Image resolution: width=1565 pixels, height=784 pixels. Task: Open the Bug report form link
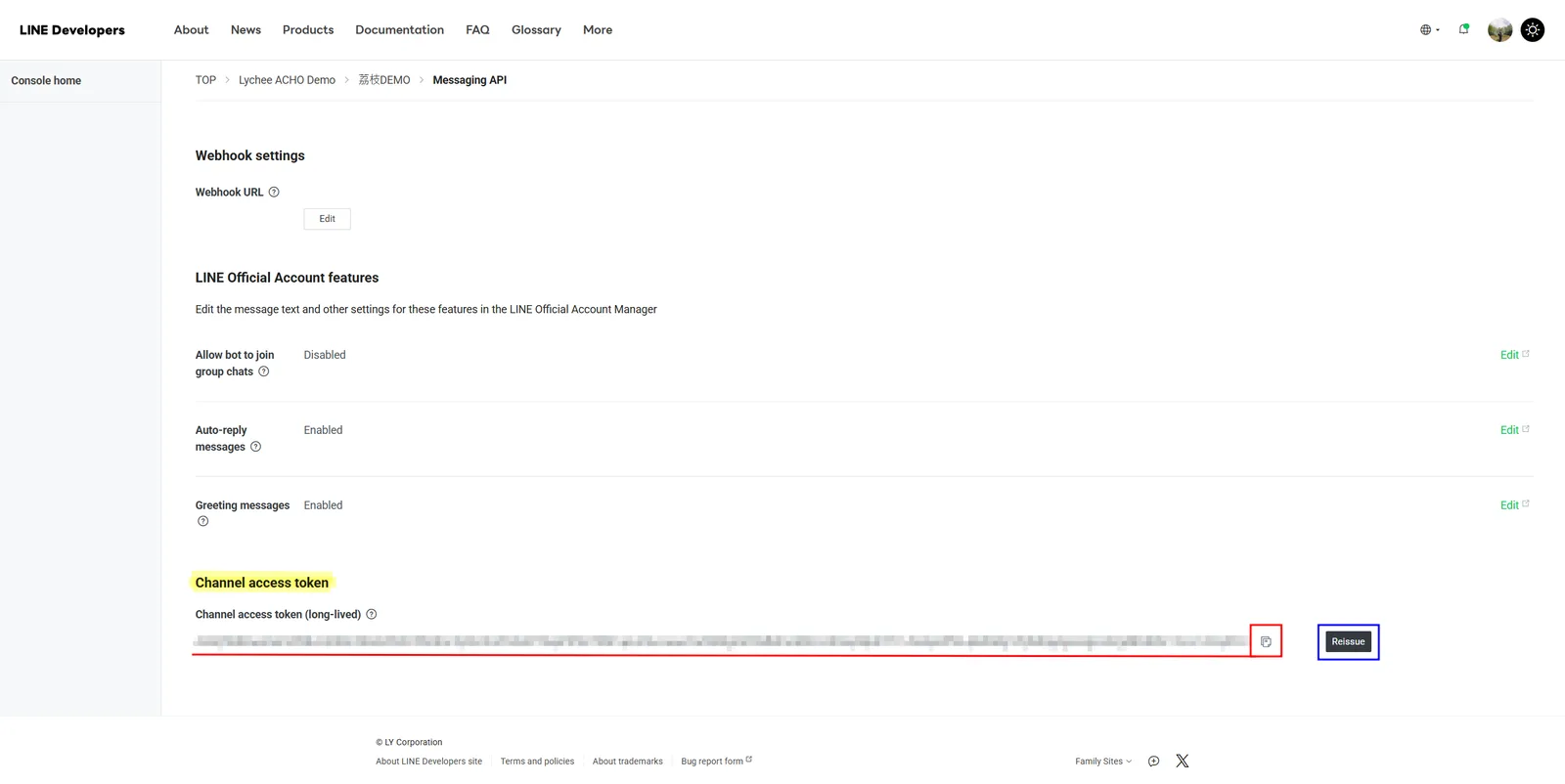(716, 762)
